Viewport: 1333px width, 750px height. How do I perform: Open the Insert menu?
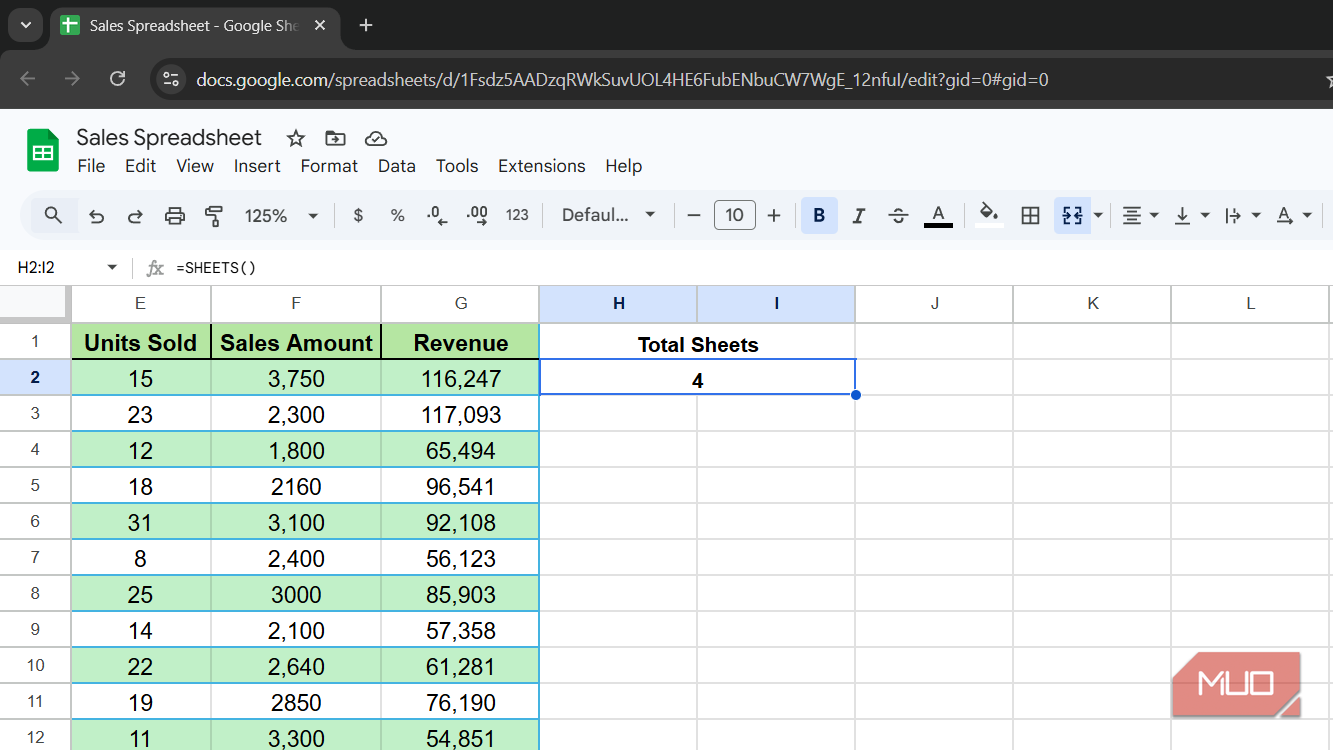pyautogui.click(x=257, y=166)
